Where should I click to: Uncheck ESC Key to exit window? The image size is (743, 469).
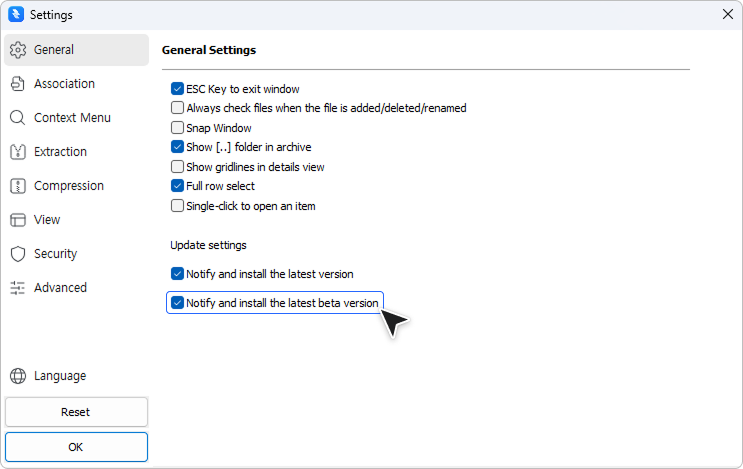point(178,89)
